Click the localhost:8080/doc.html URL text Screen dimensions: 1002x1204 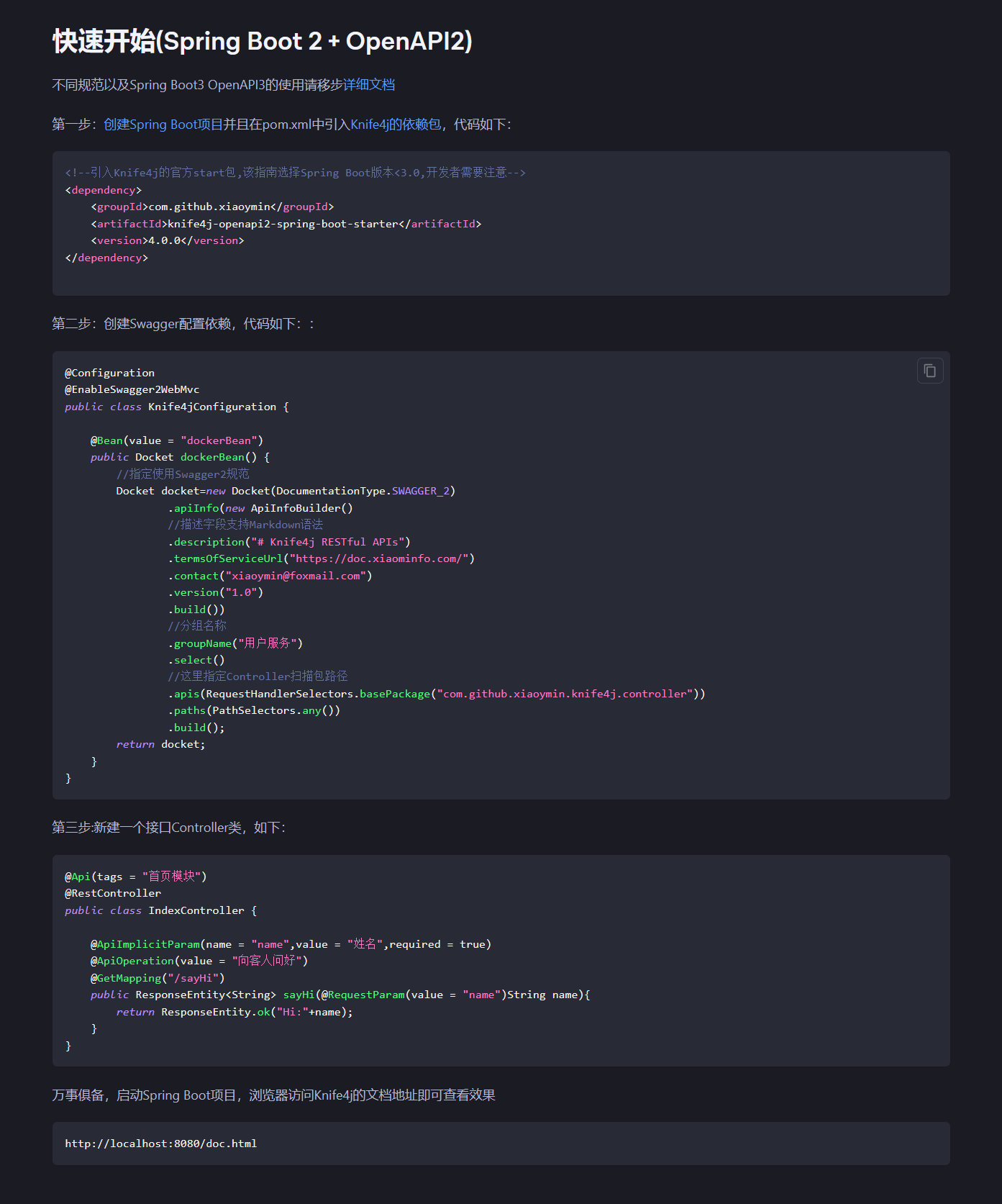point(160,1144)
